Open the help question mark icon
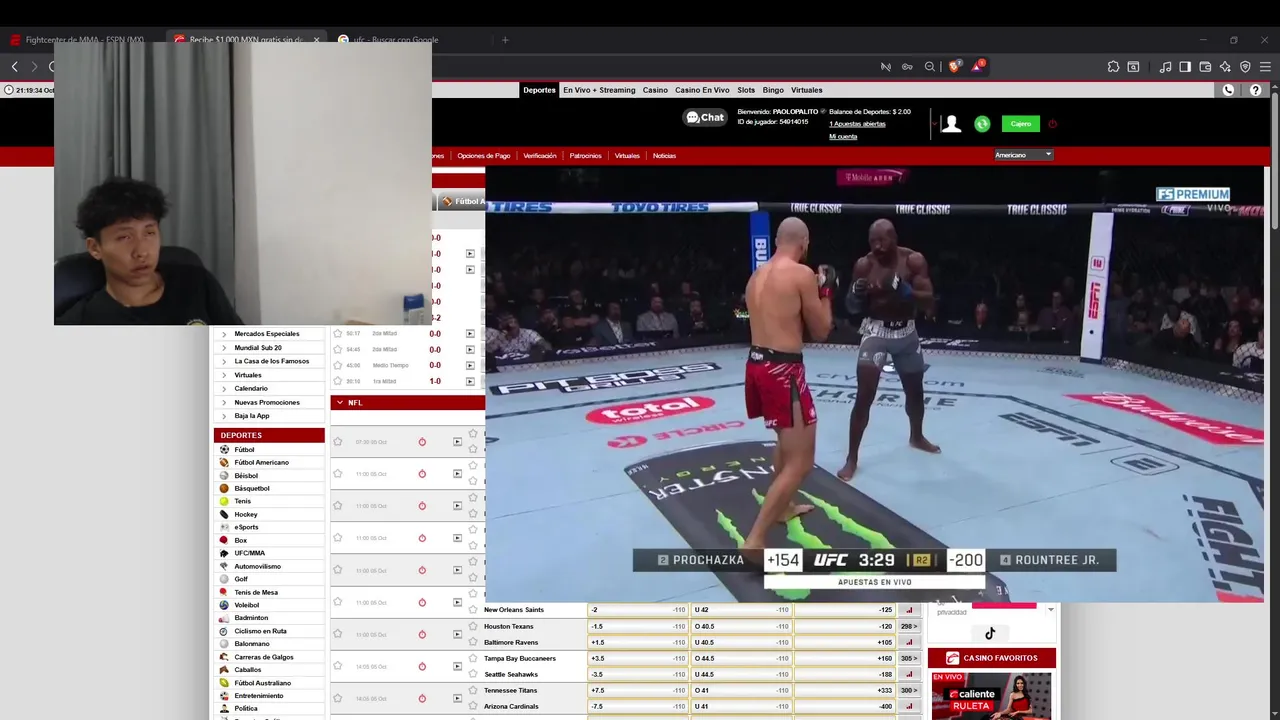This screenshot has height=720, width=1280. coord(1255,90)
